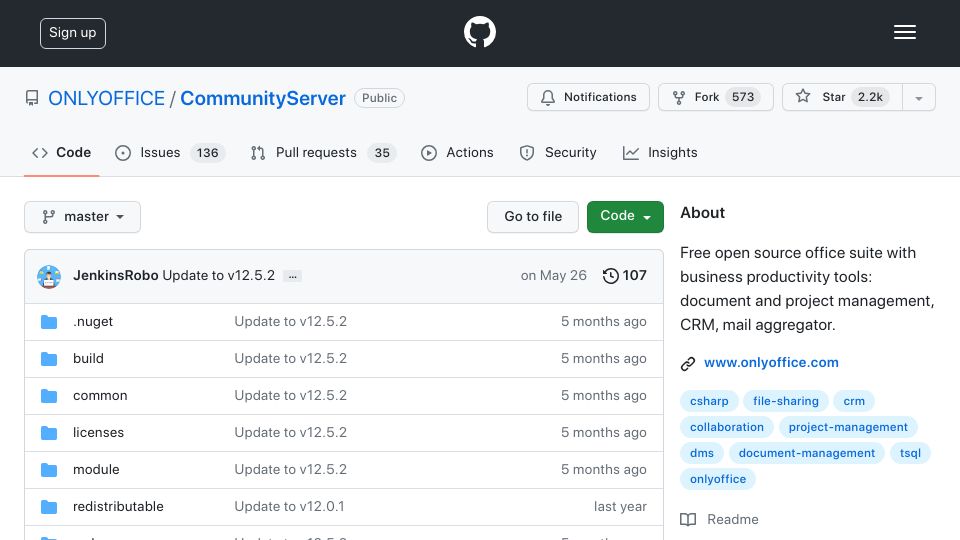Open the CommunityServer repository link
The width and height of the screenshot is (960, 540).
coord(263,98)
